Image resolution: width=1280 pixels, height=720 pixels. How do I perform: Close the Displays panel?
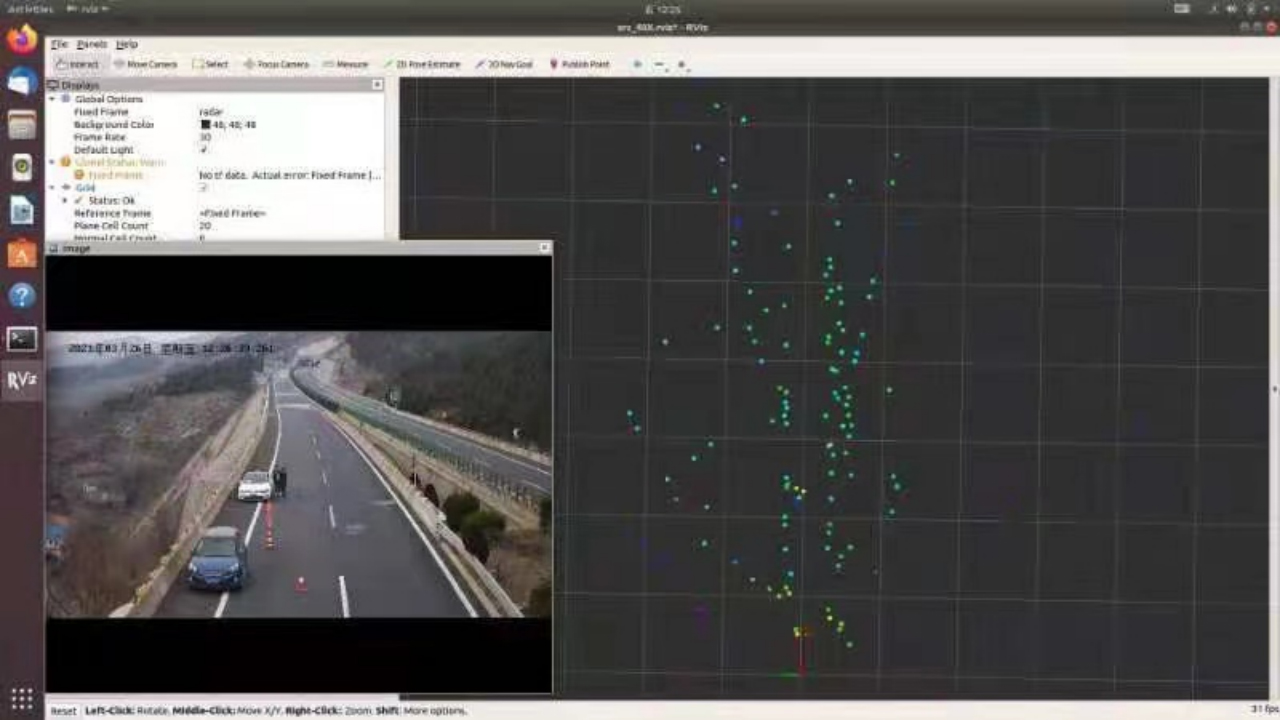pos(377,85)
